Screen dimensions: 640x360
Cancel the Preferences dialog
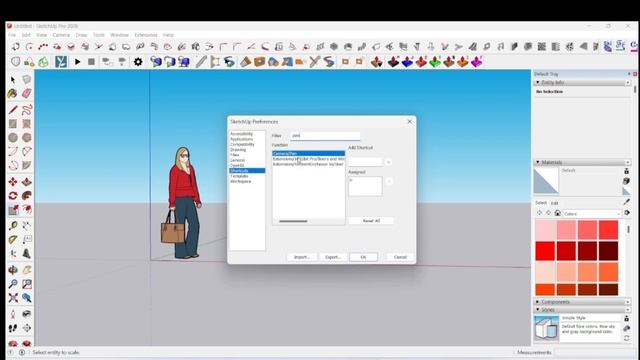click(x=400, y=257)
